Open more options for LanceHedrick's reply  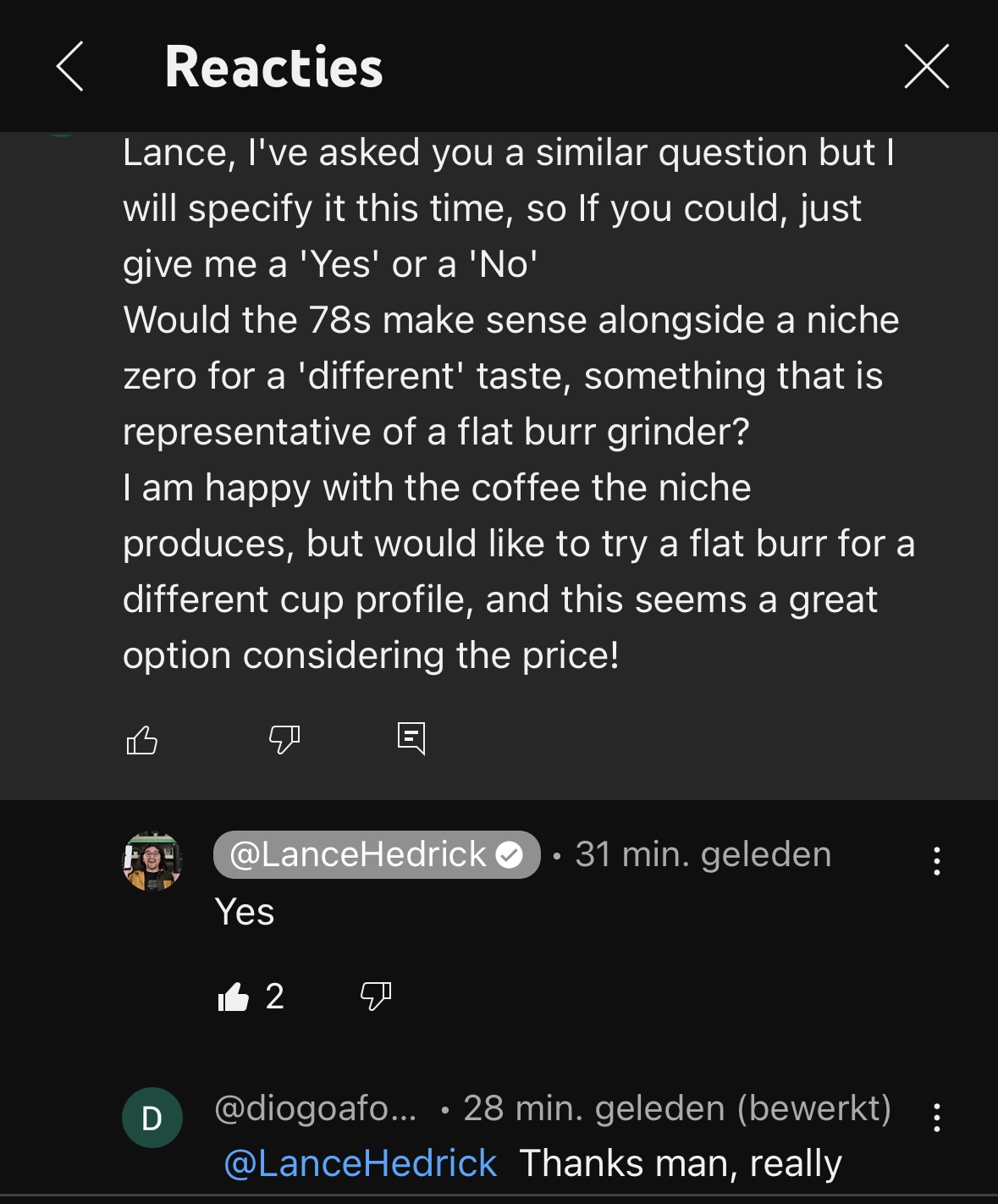coord(936,861)
